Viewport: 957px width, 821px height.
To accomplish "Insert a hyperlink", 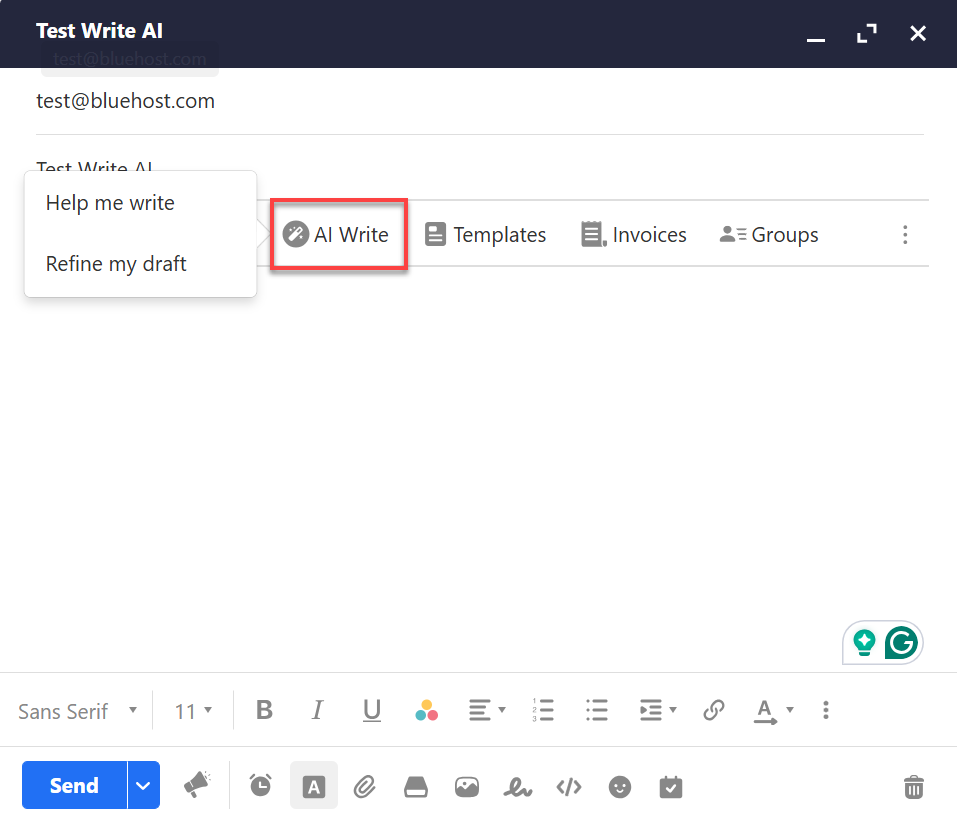I will (x=713, y=710).
